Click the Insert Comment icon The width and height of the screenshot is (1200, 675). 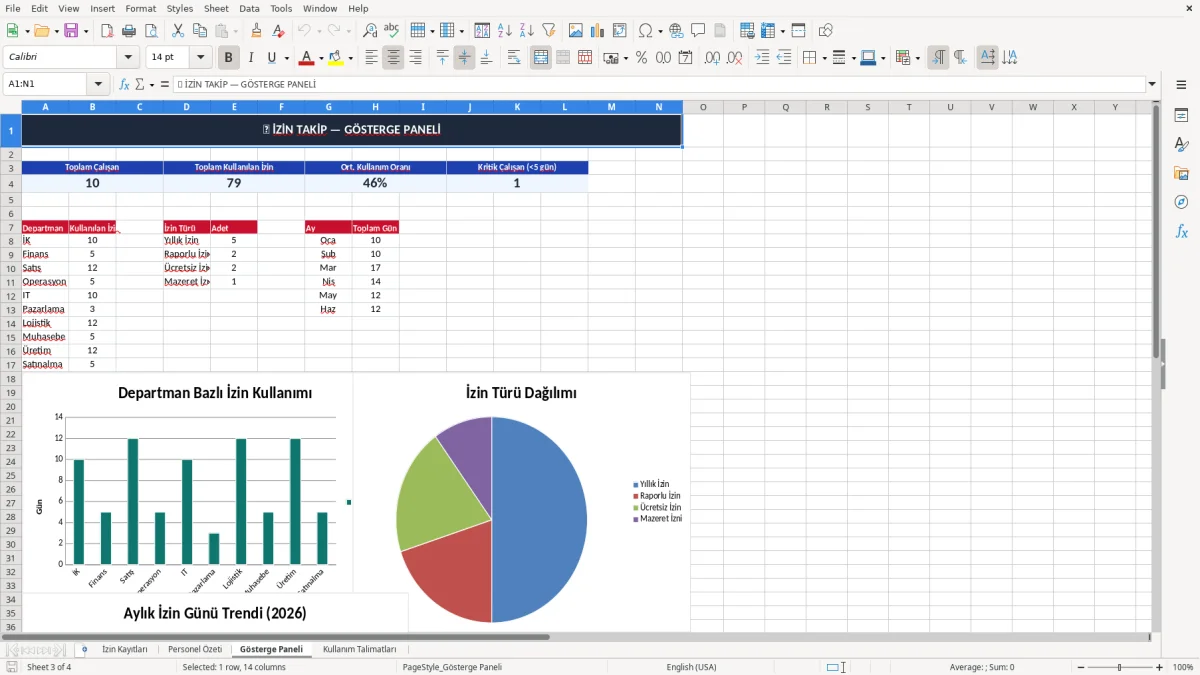(698, 31)
